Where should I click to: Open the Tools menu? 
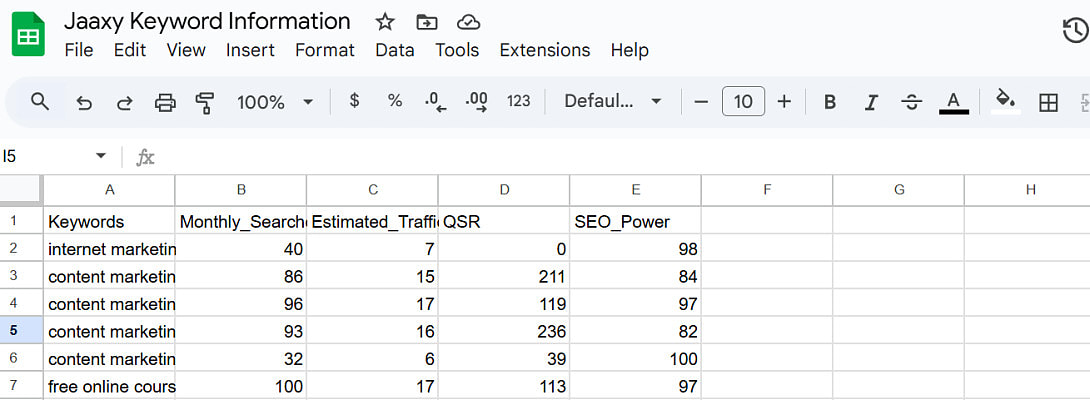(x=457, y=50)
